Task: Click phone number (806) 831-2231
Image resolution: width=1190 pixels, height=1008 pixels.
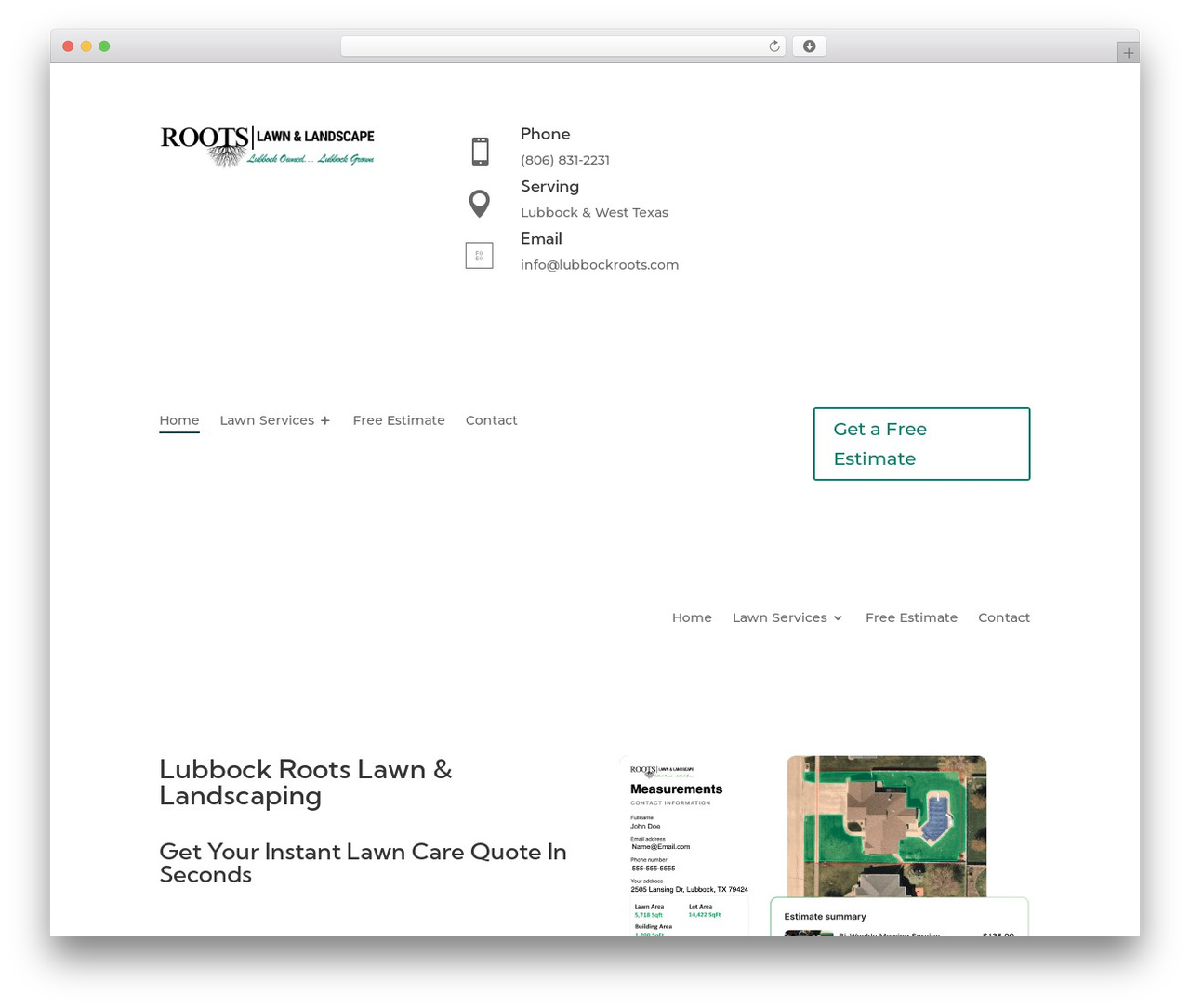Action: (x=565, y=160)
